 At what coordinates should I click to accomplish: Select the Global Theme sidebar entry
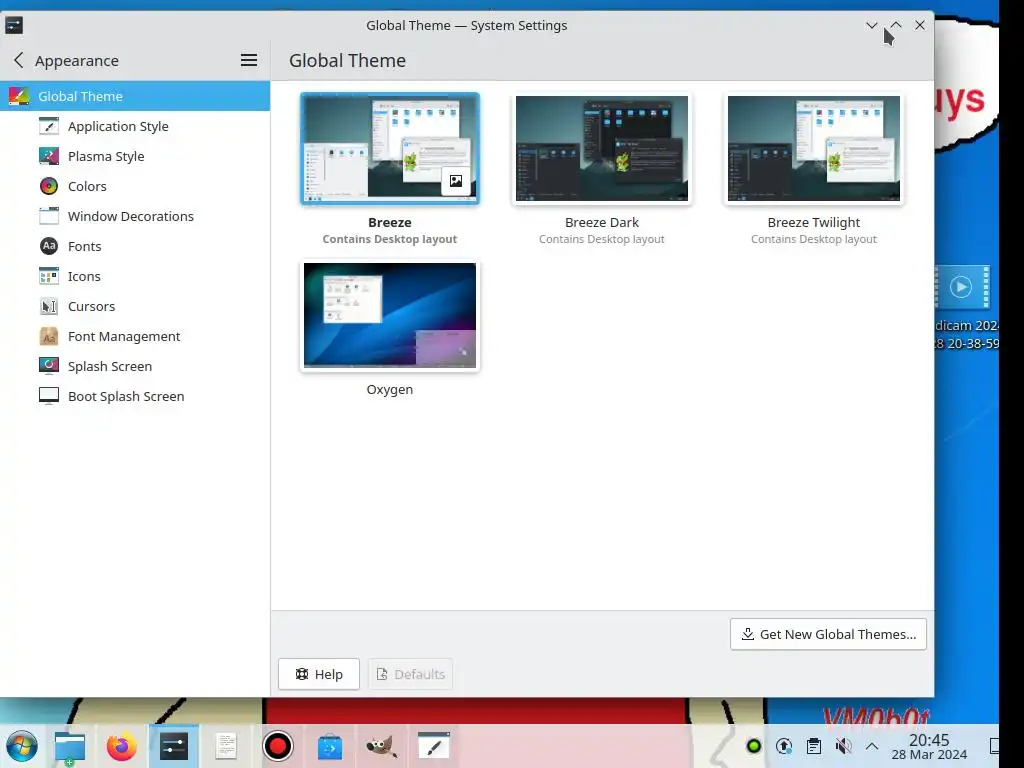click(x=135, y=96)
